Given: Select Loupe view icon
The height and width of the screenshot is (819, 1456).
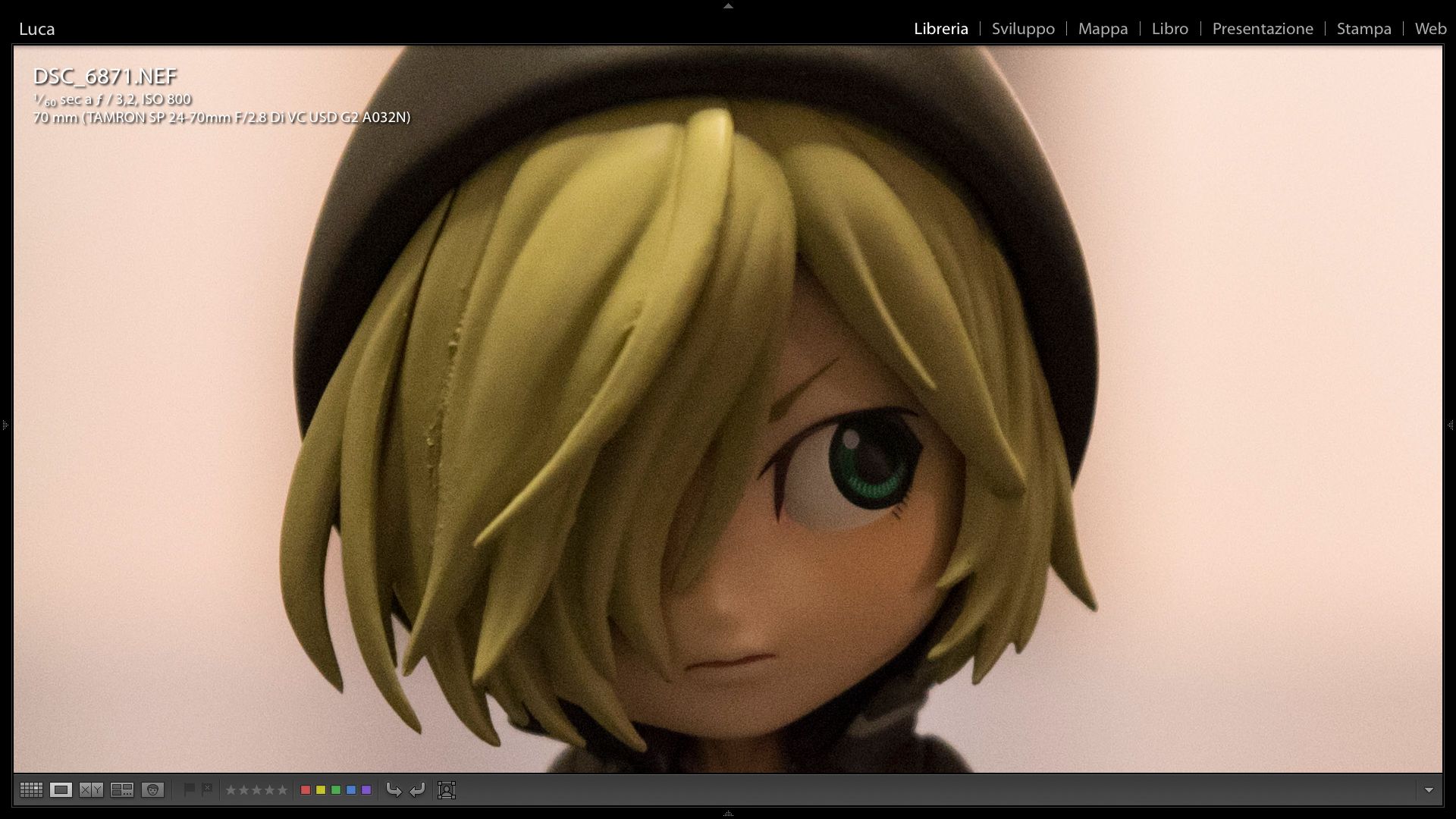Looking at the screenshot, I should point(61,790).
